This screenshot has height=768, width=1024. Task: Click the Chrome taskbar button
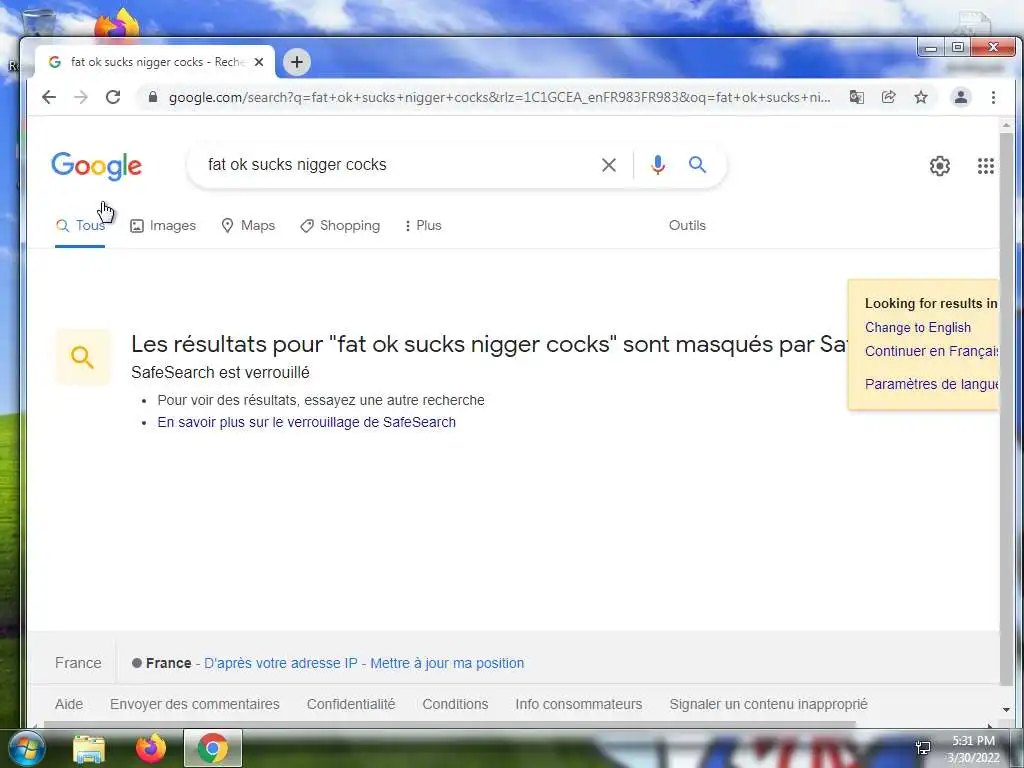pos(213,748)
